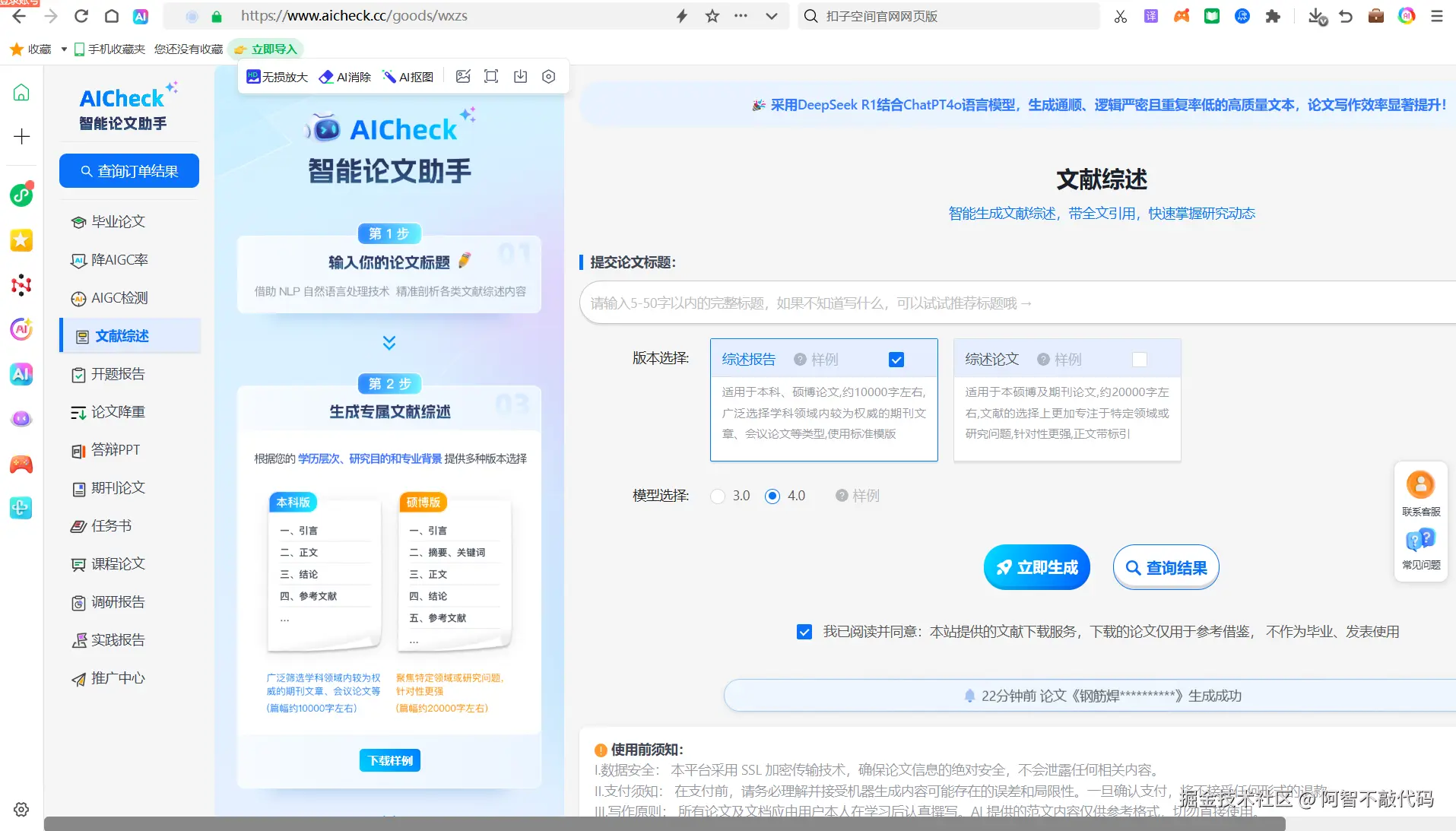Select the AI抠图 image tool
The width and height of the screenshot is (1456, 831).
(x=408, y=77)
